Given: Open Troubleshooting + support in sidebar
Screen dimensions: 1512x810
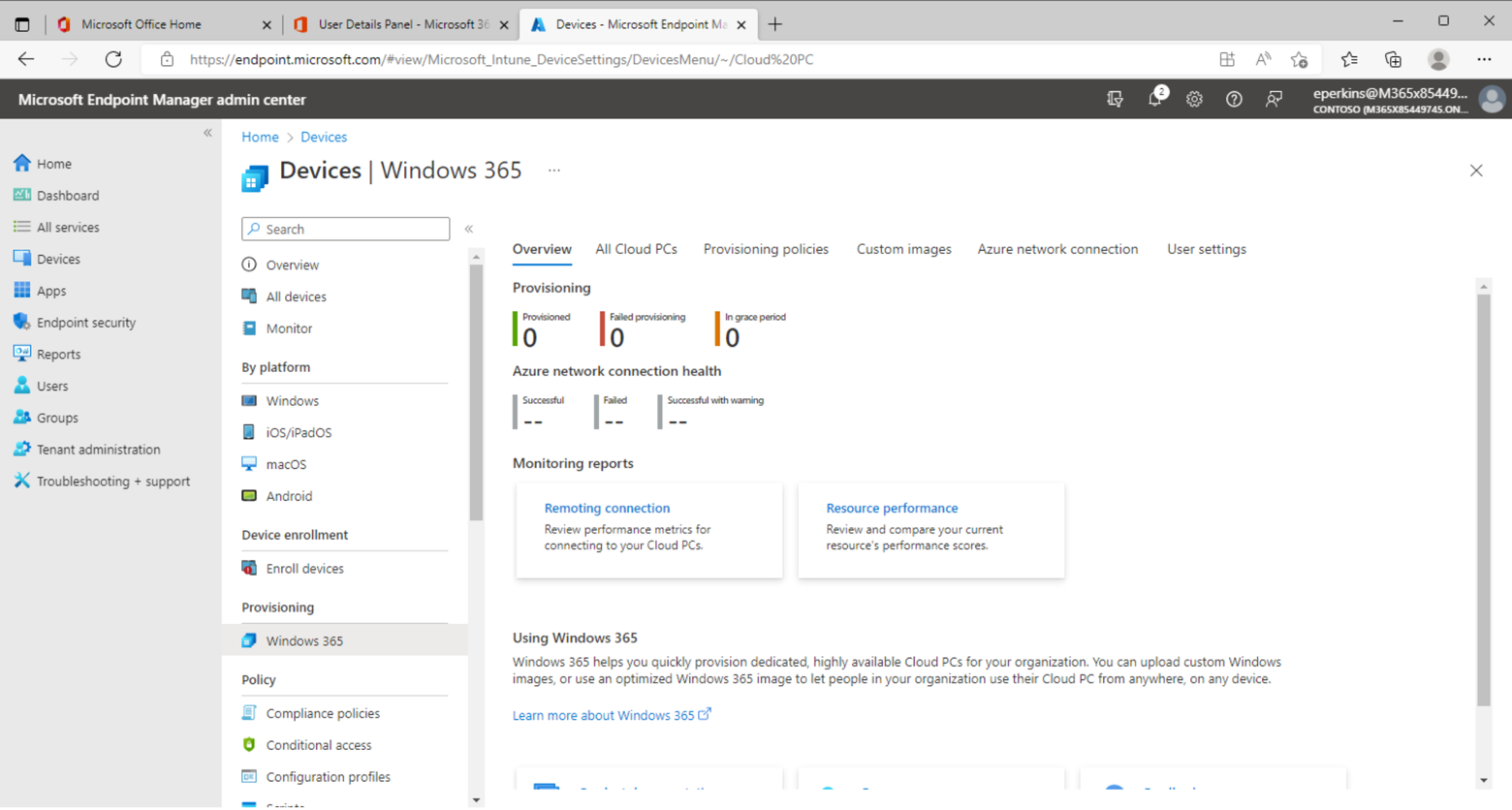Looking at the screenshot, I should coord(102,482).
